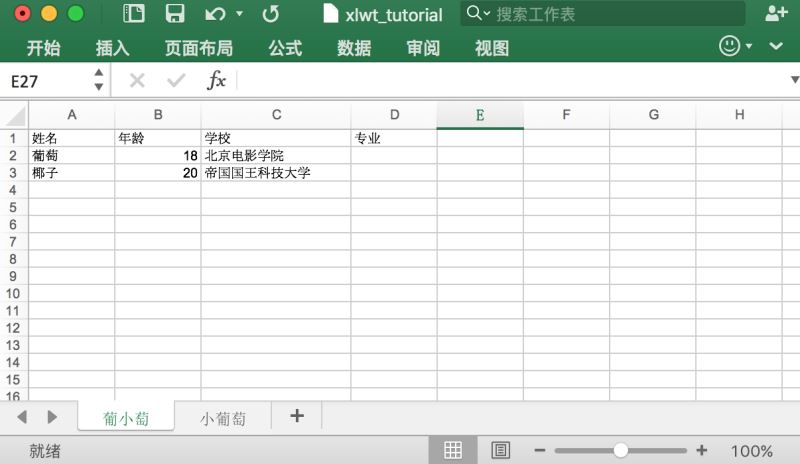Switch to normal grid view

click(x=453, y=450)
